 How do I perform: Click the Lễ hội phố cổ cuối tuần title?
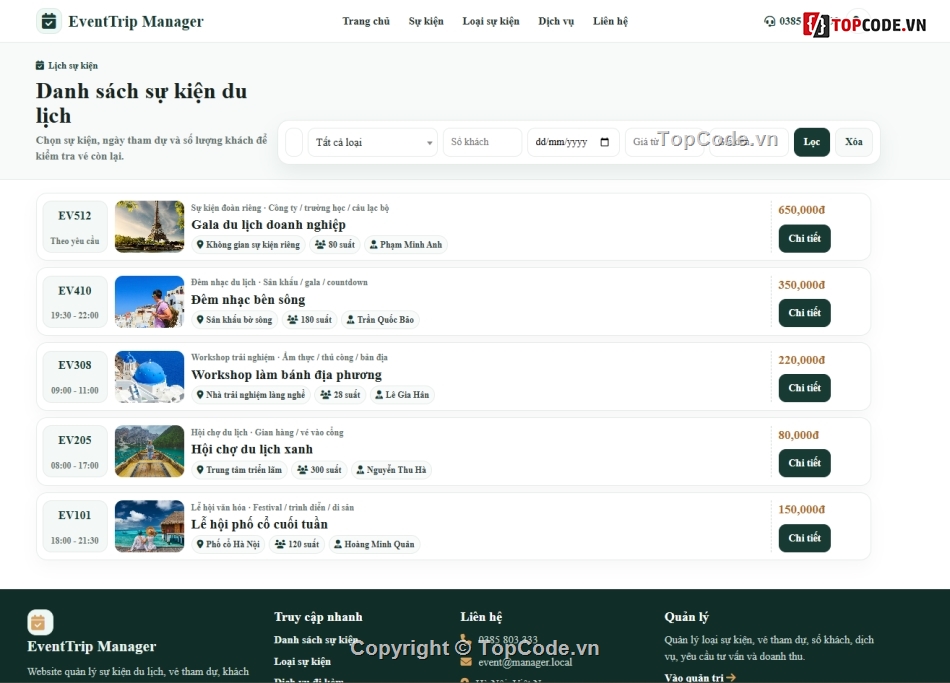point(259,524)
